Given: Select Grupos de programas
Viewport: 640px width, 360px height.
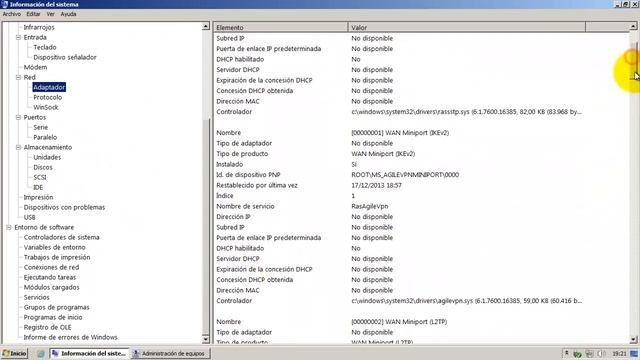Looking at the screenshot, I should click(56, 307).
